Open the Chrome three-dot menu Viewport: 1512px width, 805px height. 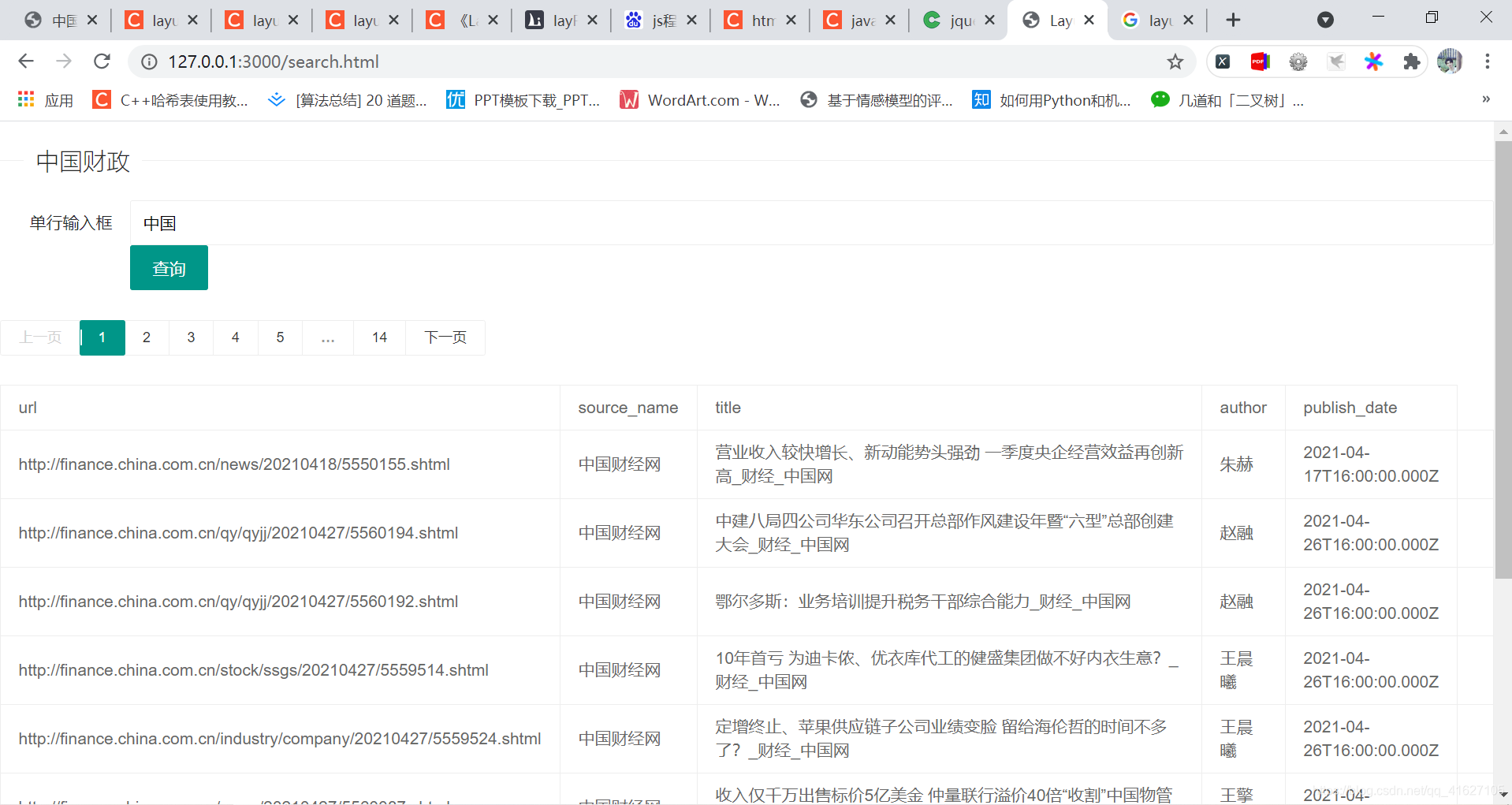[1488, 61]
